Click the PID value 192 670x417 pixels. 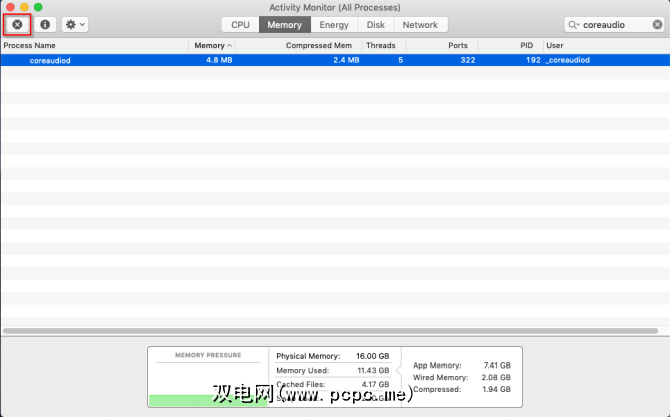click(x=533, y=60)
